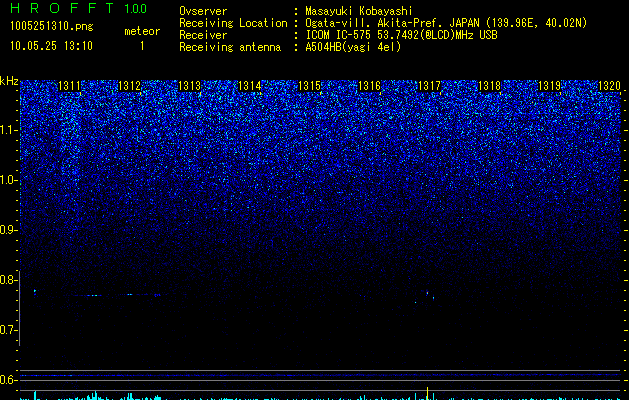
Task: Click the meteor echo near 1317
Action: [x=428, y=293]
